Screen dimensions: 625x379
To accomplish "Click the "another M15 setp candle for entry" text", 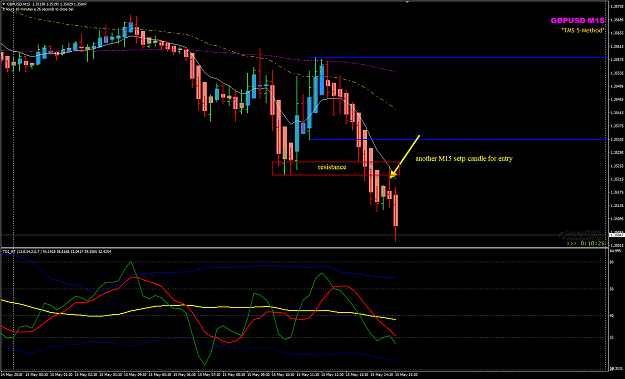I will (x=464, y=159).
